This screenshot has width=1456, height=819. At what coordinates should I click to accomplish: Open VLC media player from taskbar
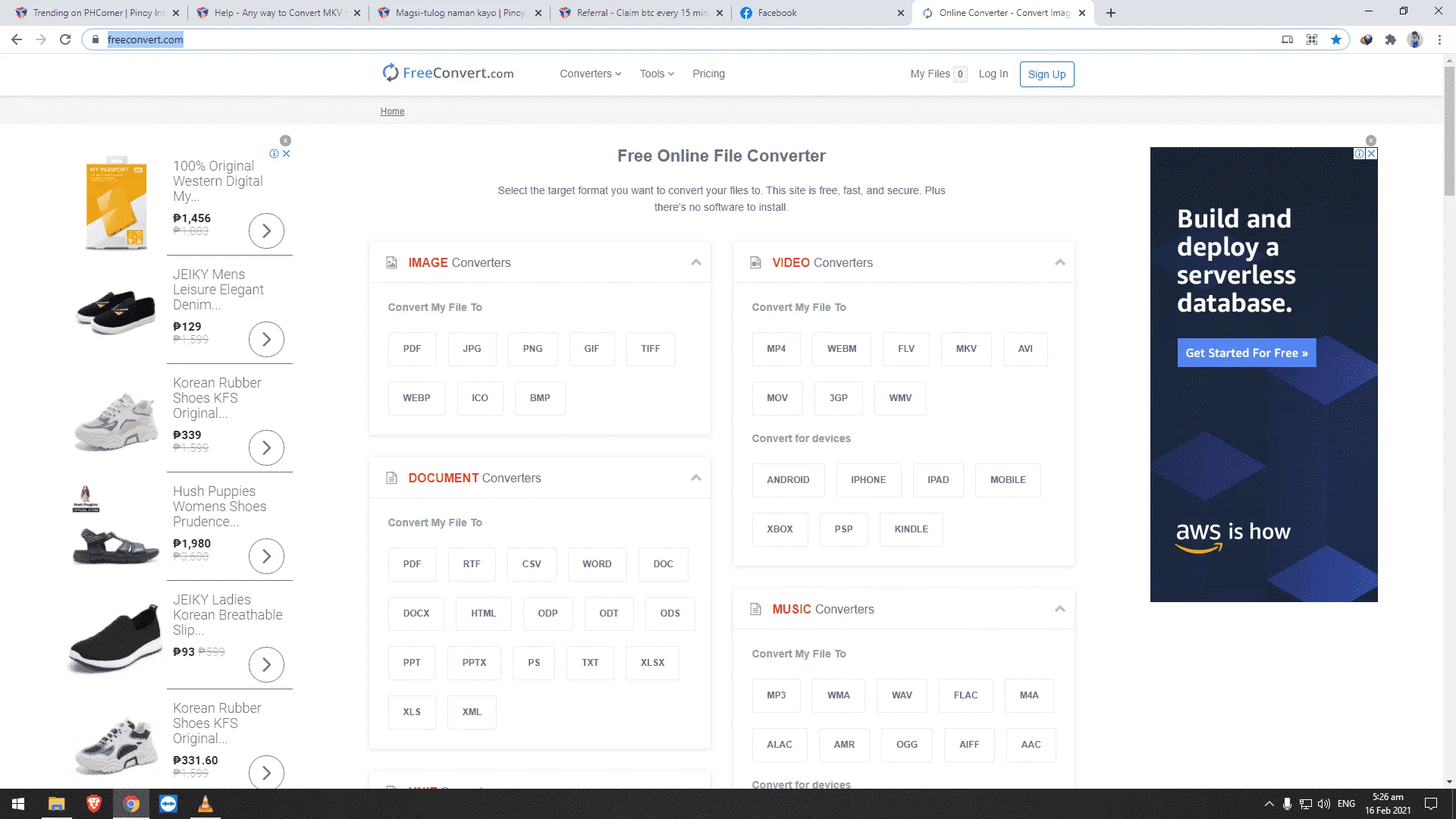[x=206, y=804]
